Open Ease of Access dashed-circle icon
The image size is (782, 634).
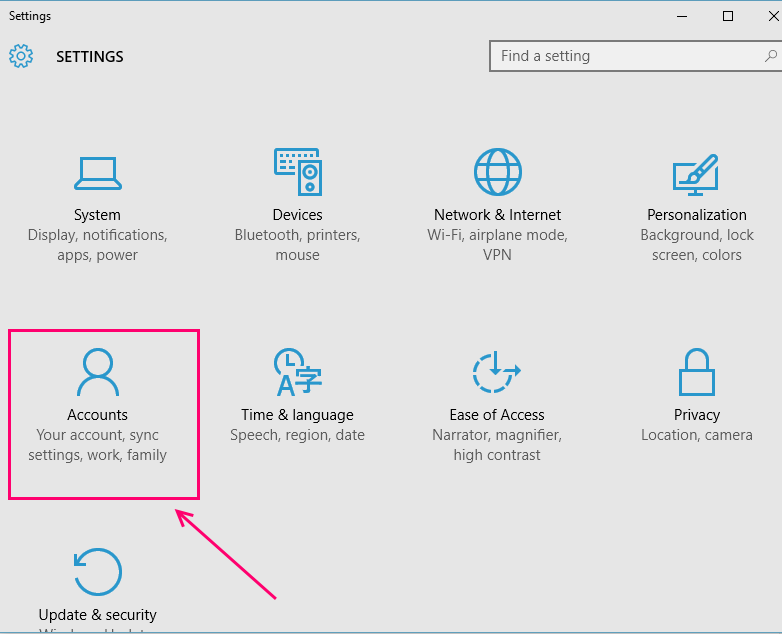tap(497, 371)
